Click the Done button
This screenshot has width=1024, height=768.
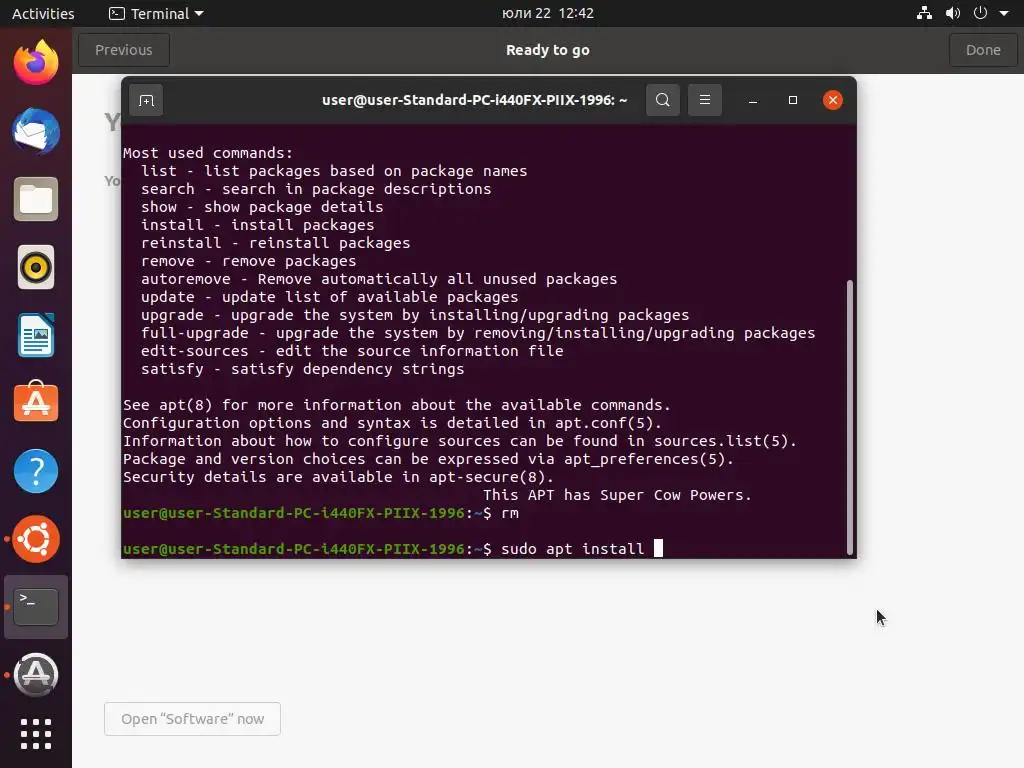983,50
